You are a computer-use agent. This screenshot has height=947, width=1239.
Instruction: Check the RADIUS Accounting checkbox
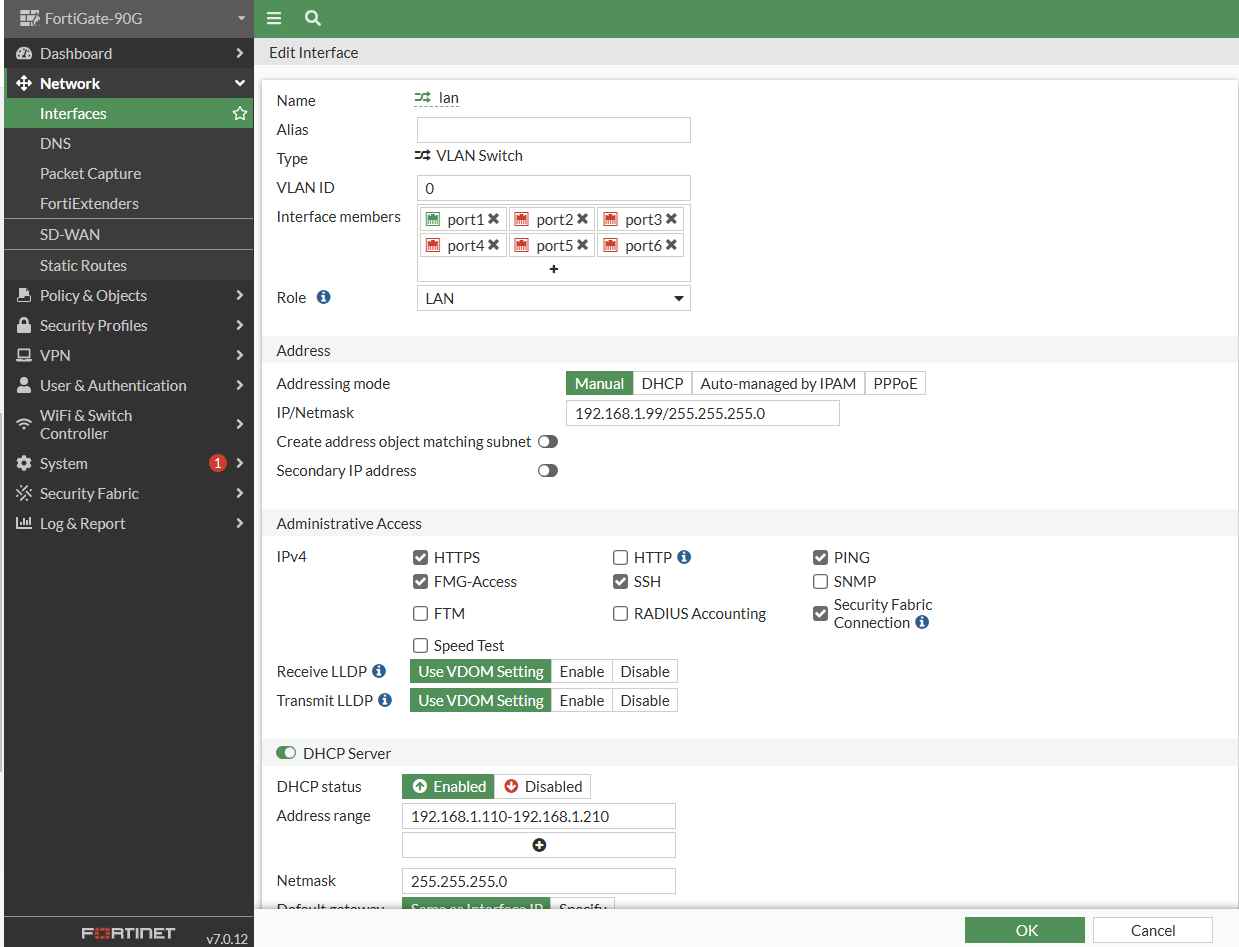tap(621, 613)
